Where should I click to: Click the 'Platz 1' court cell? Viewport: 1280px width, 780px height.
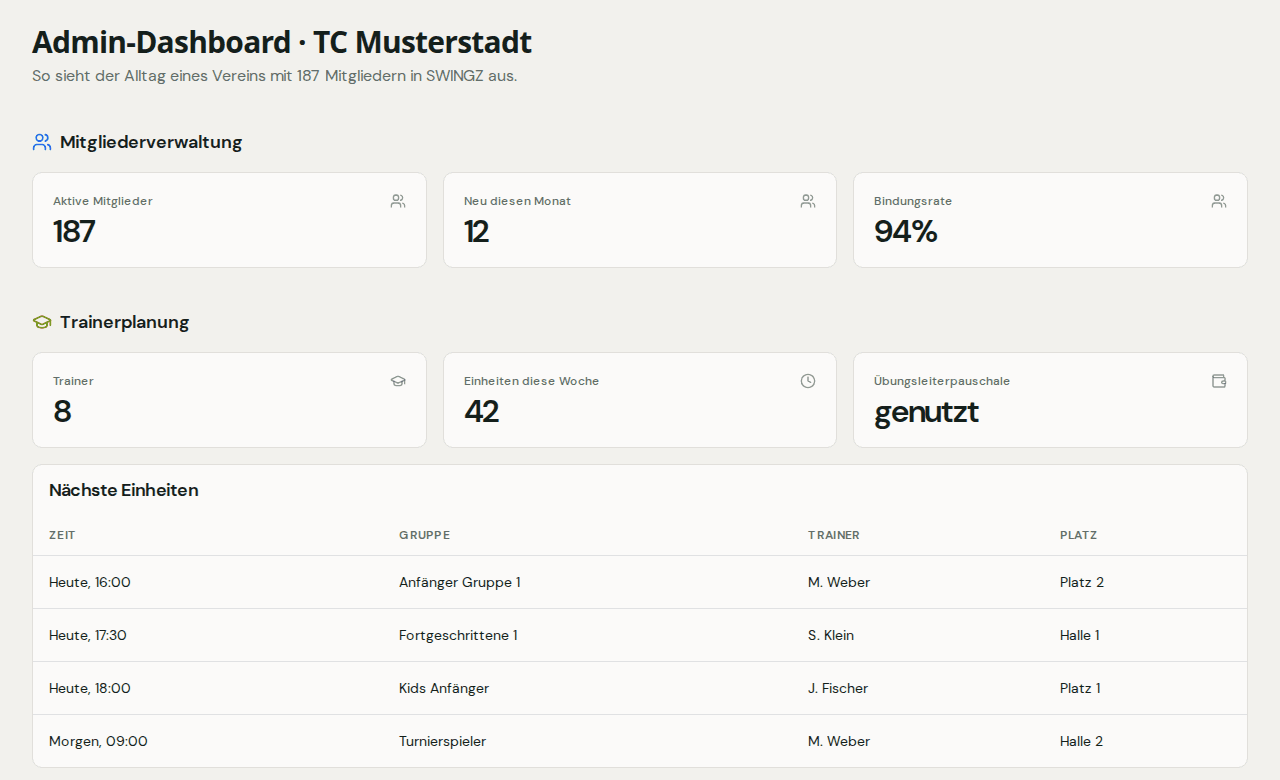coord(1080,688)
